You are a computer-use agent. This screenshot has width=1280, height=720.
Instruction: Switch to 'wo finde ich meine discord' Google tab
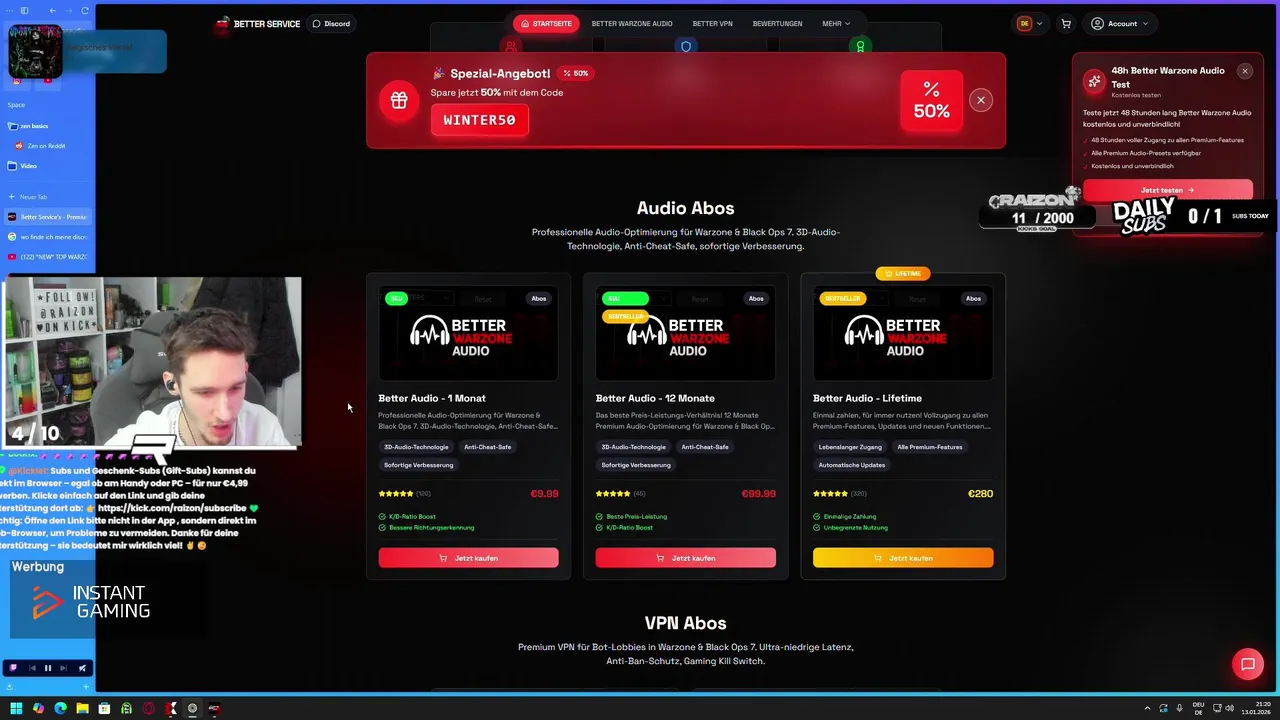click(x=48, y=237)
